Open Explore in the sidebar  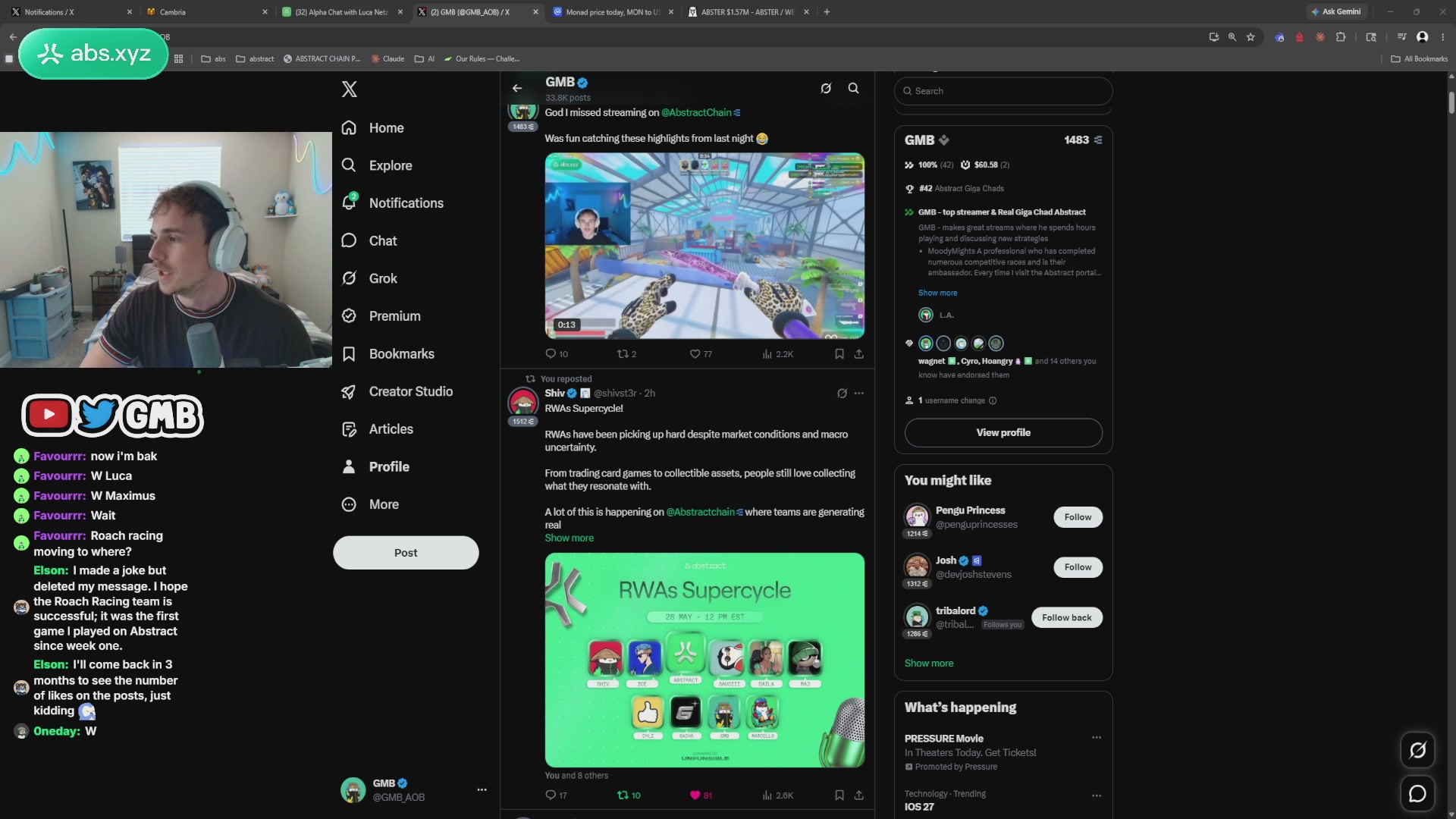coord(376,165)
